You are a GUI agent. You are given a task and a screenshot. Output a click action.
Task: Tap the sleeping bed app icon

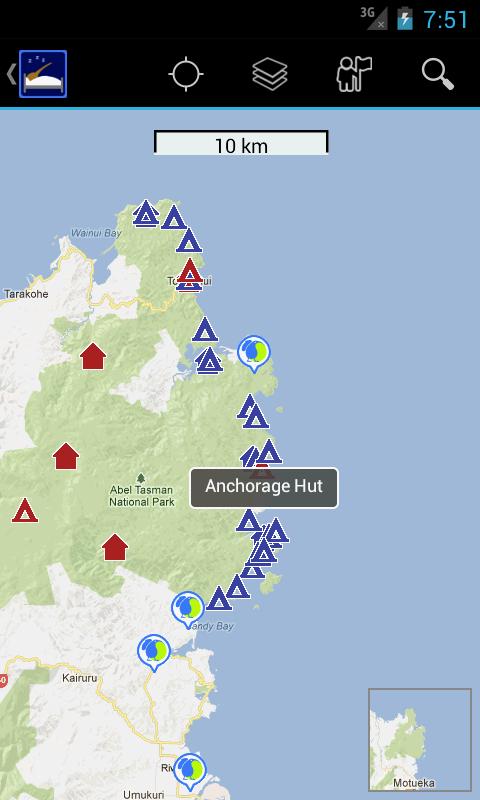point(43,74)
